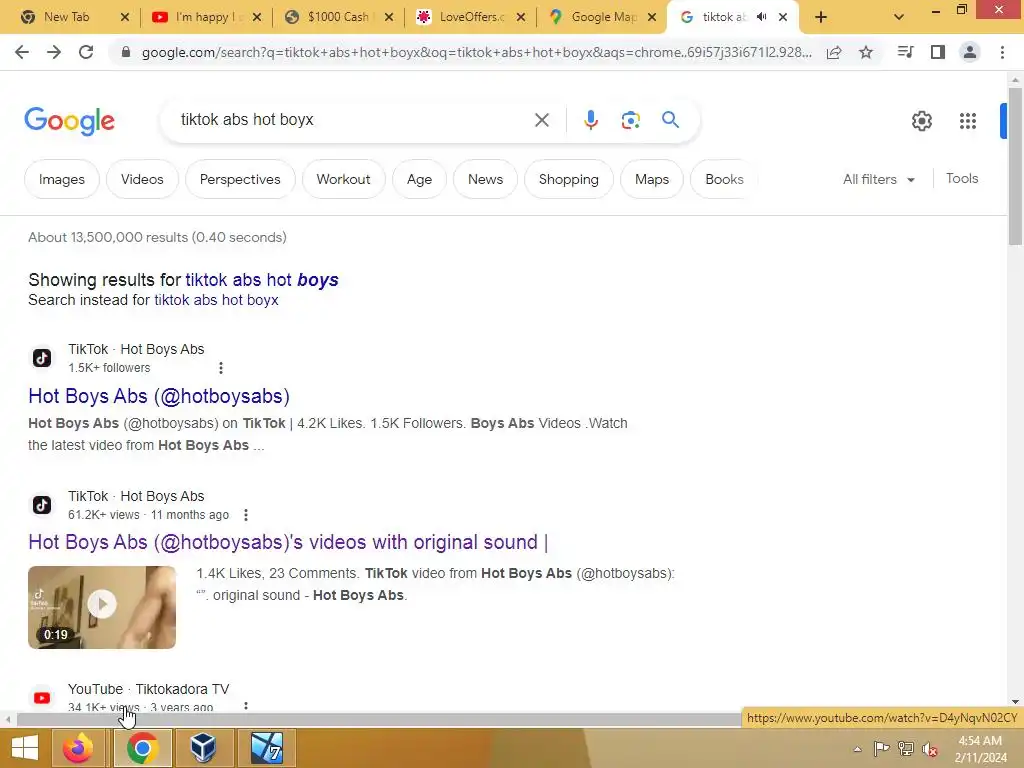Open Hot Boys Abs (@hotboysabs) result
1024x768 pixels.
[x=159, y=396]
